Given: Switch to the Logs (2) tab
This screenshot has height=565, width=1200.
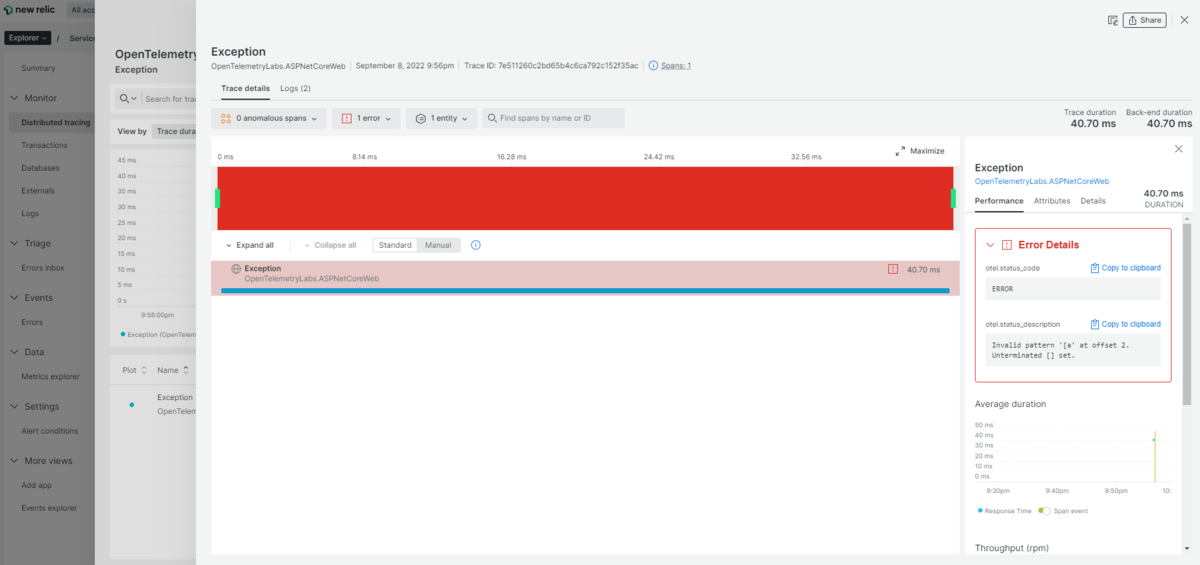Looking at the screenshot, I should pos(295,89).
